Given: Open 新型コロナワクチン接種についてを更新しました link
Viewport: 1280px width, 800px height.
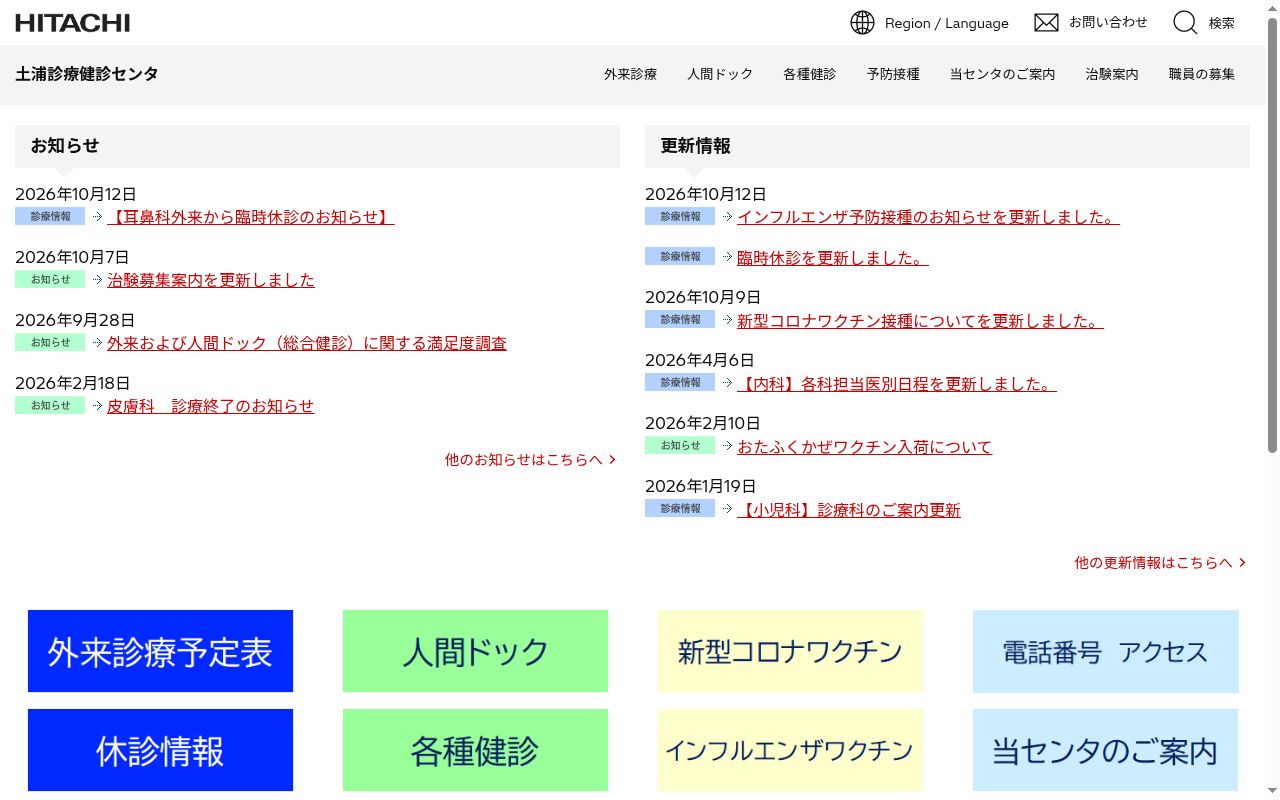Looking at the screenshot, I should tap(920, 321).
